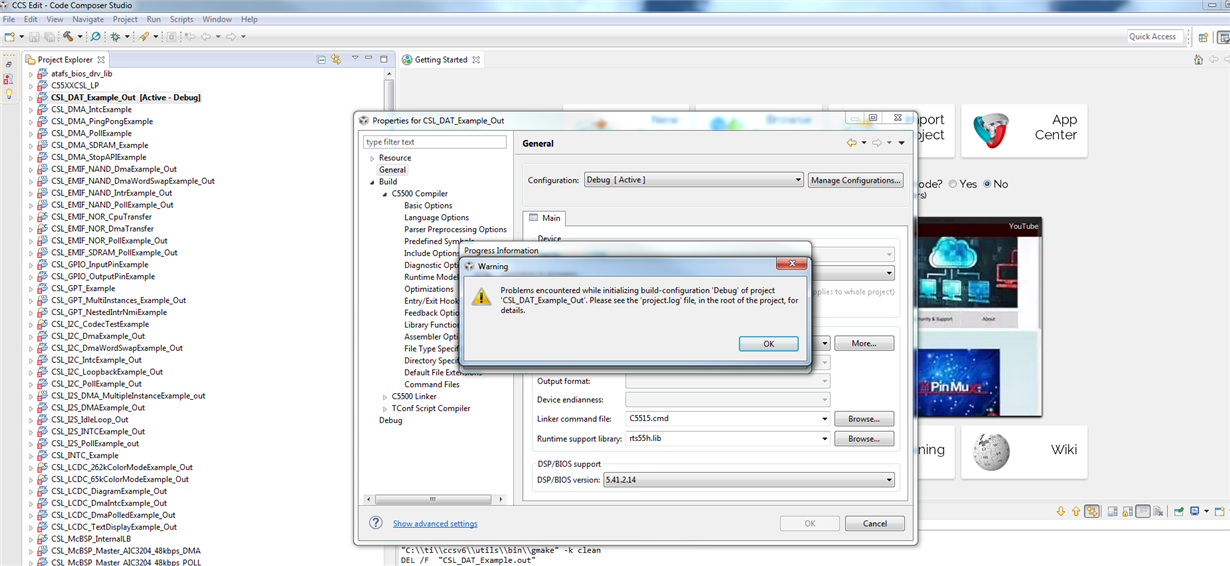Click back arrow in Properties General header
The height and width of the screenshot is (566, 1230).
coord(852,143)
